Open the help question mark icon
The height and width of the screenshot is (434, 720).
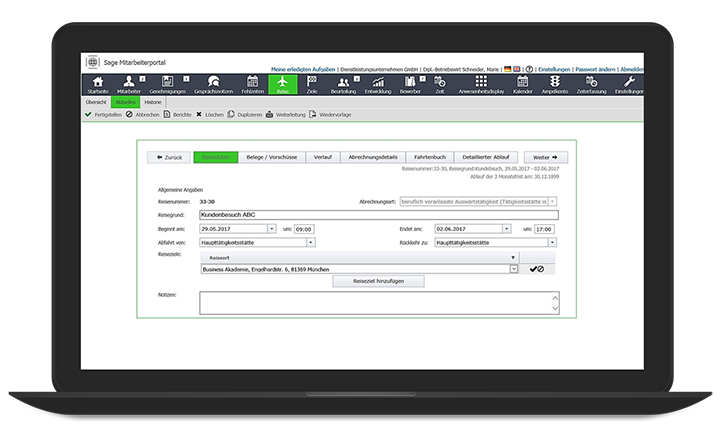pos(529,69)
